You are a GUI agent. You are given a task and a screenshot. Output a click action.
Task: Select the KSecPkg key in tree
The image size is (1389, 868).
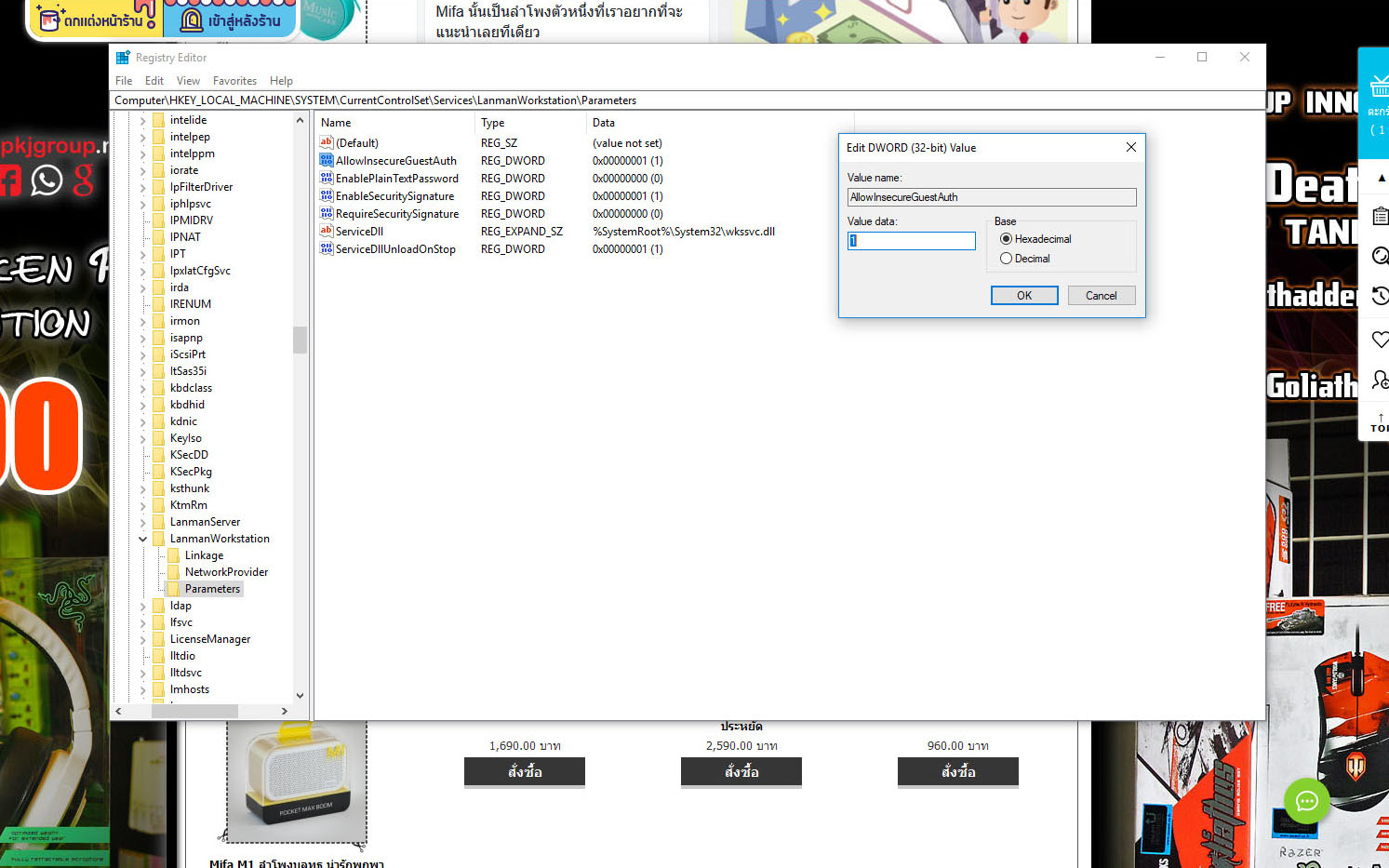point(191,472)
